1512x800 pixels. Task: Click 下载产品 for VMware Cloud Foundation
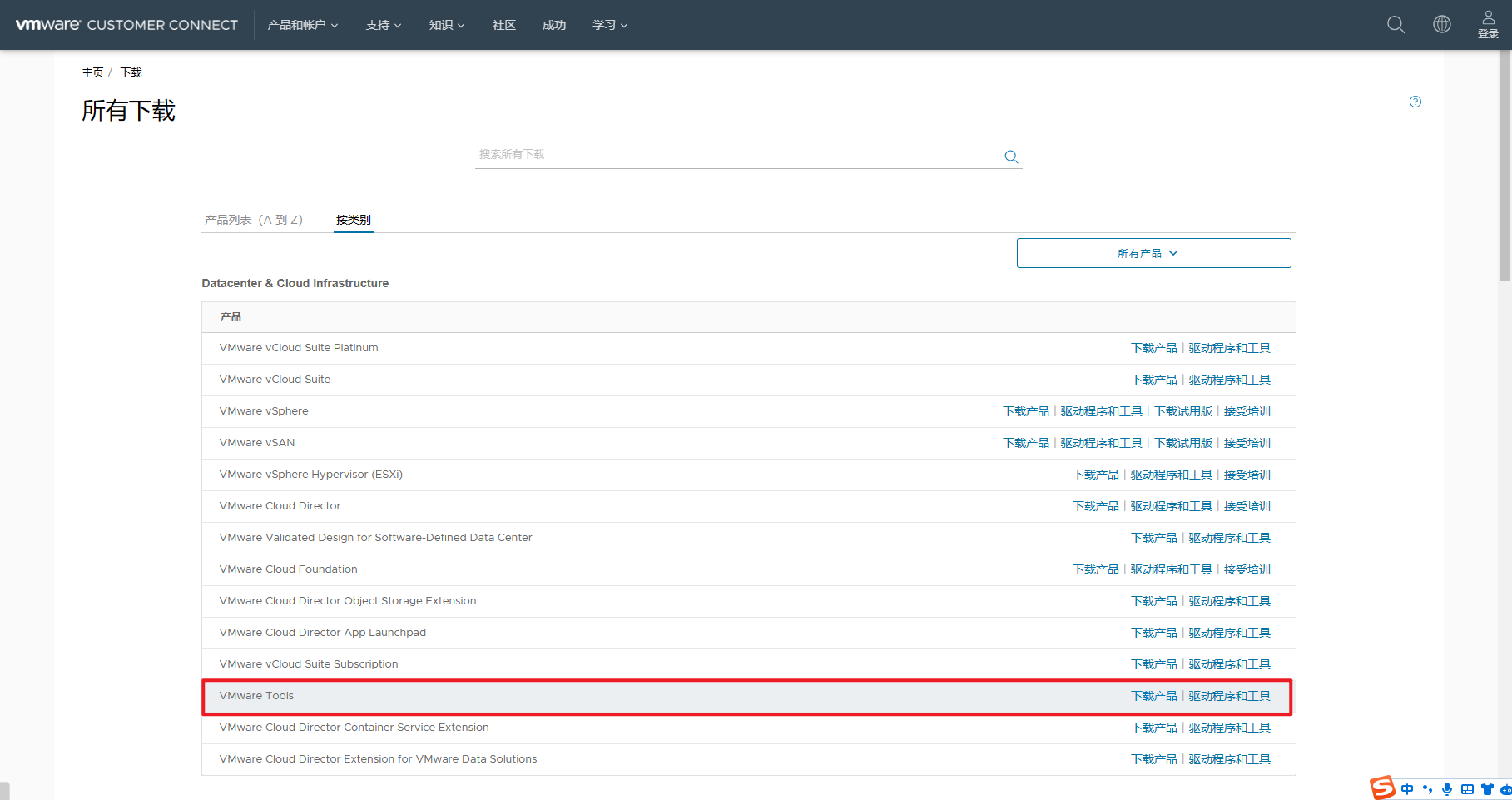click(x=1096, y=569)
